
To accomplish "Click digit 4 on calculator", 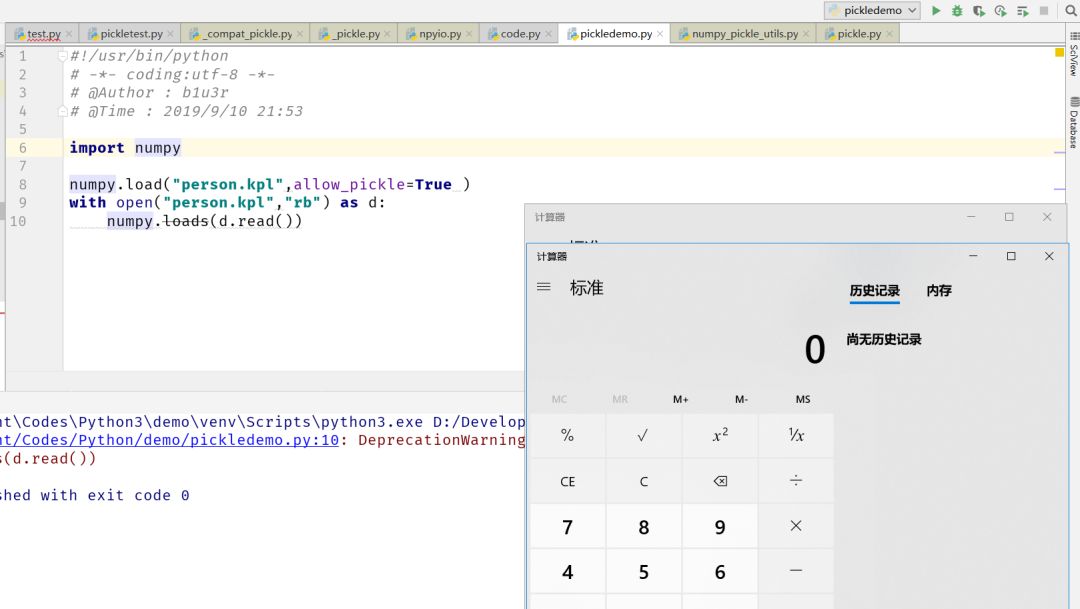I will click(x=568, y=571).
